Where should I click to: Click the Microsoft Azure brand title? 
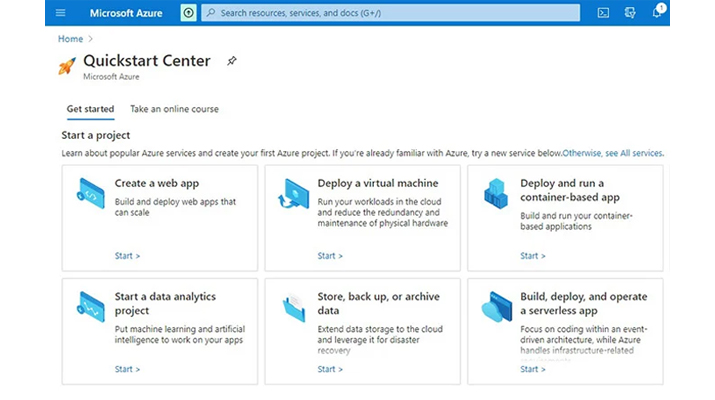[126, 13]
